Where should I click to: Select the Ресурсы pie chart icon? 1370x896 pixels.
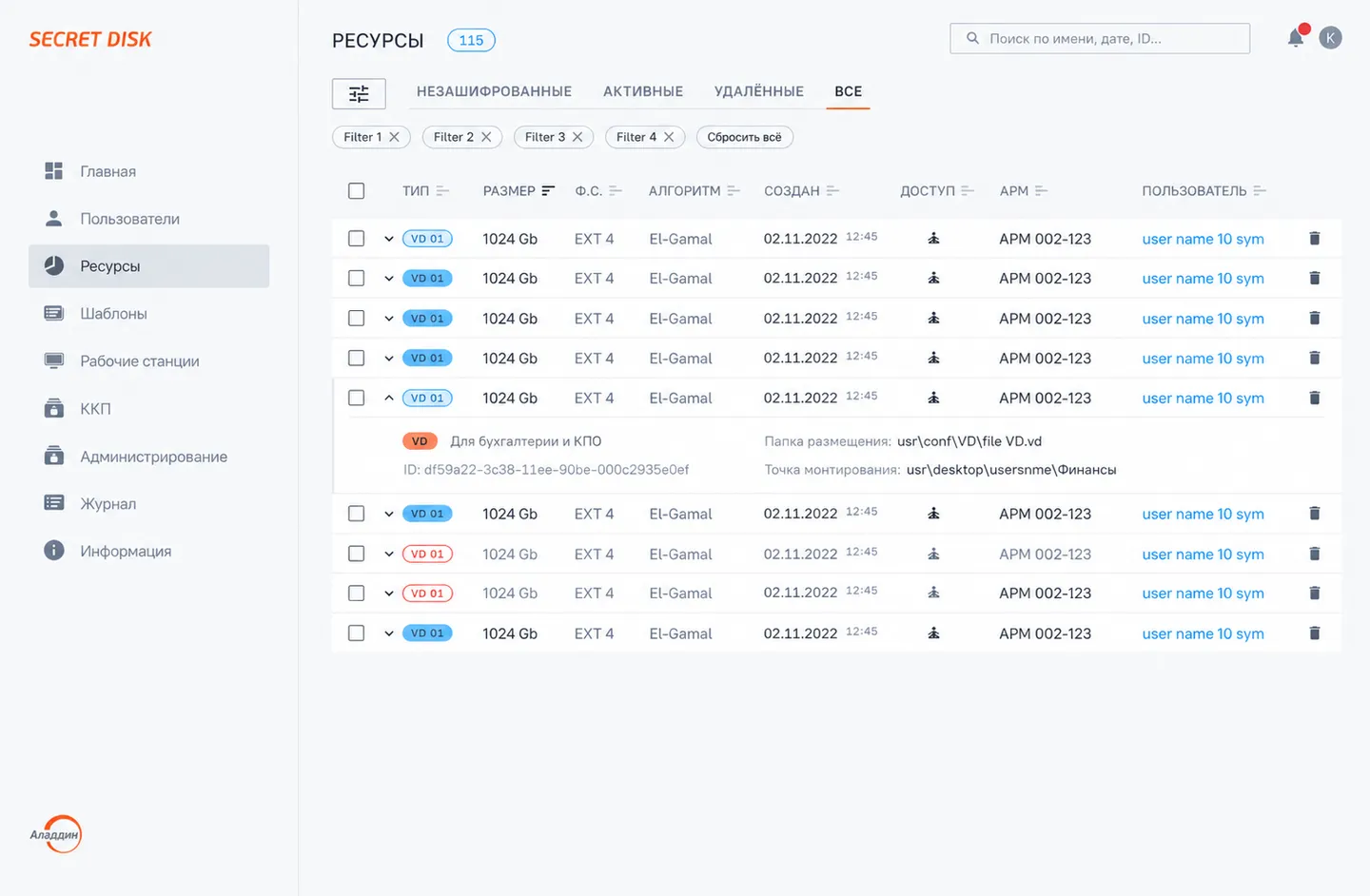[54, 265]
